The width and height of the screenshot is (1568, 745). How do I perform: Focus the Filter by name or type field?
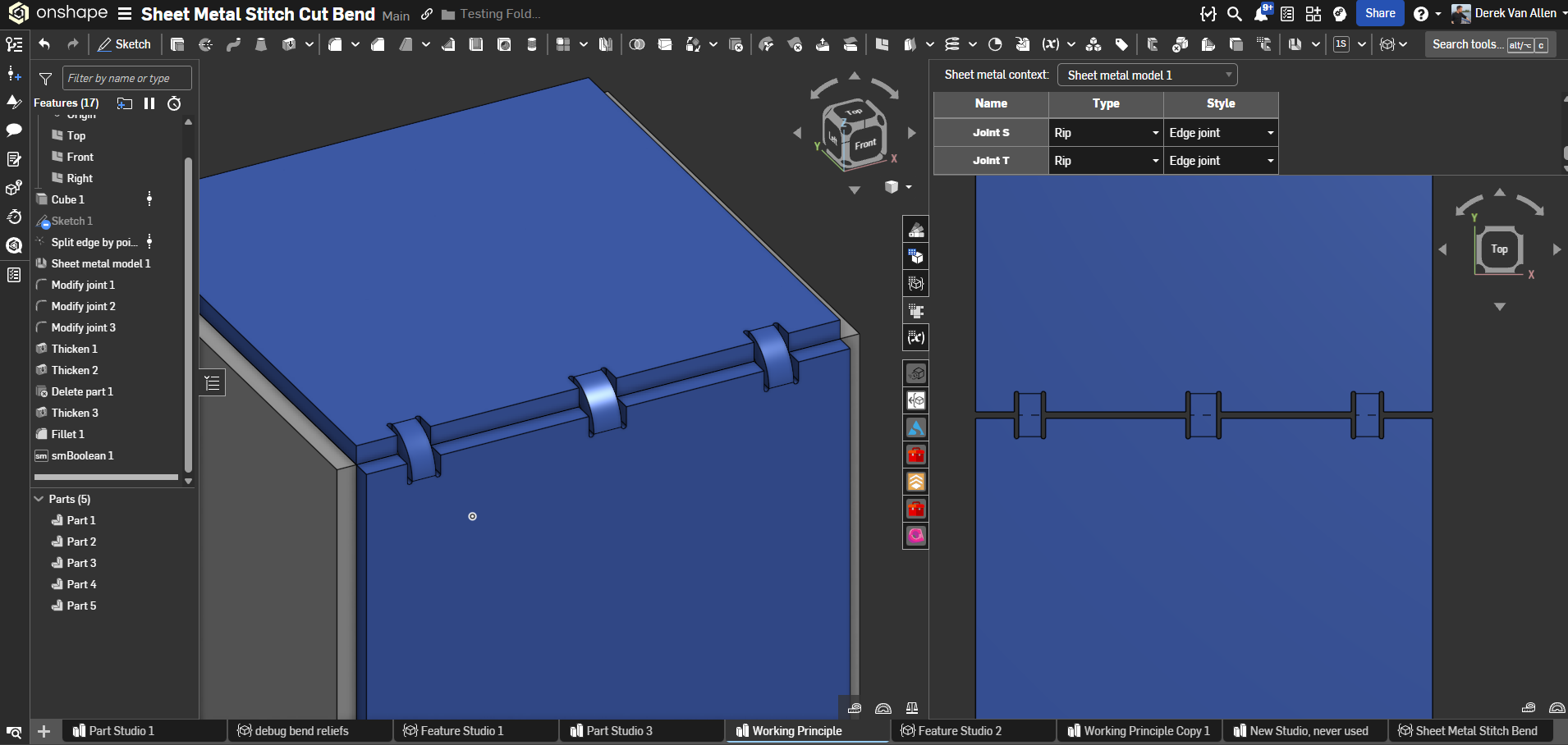coord(126,79)
